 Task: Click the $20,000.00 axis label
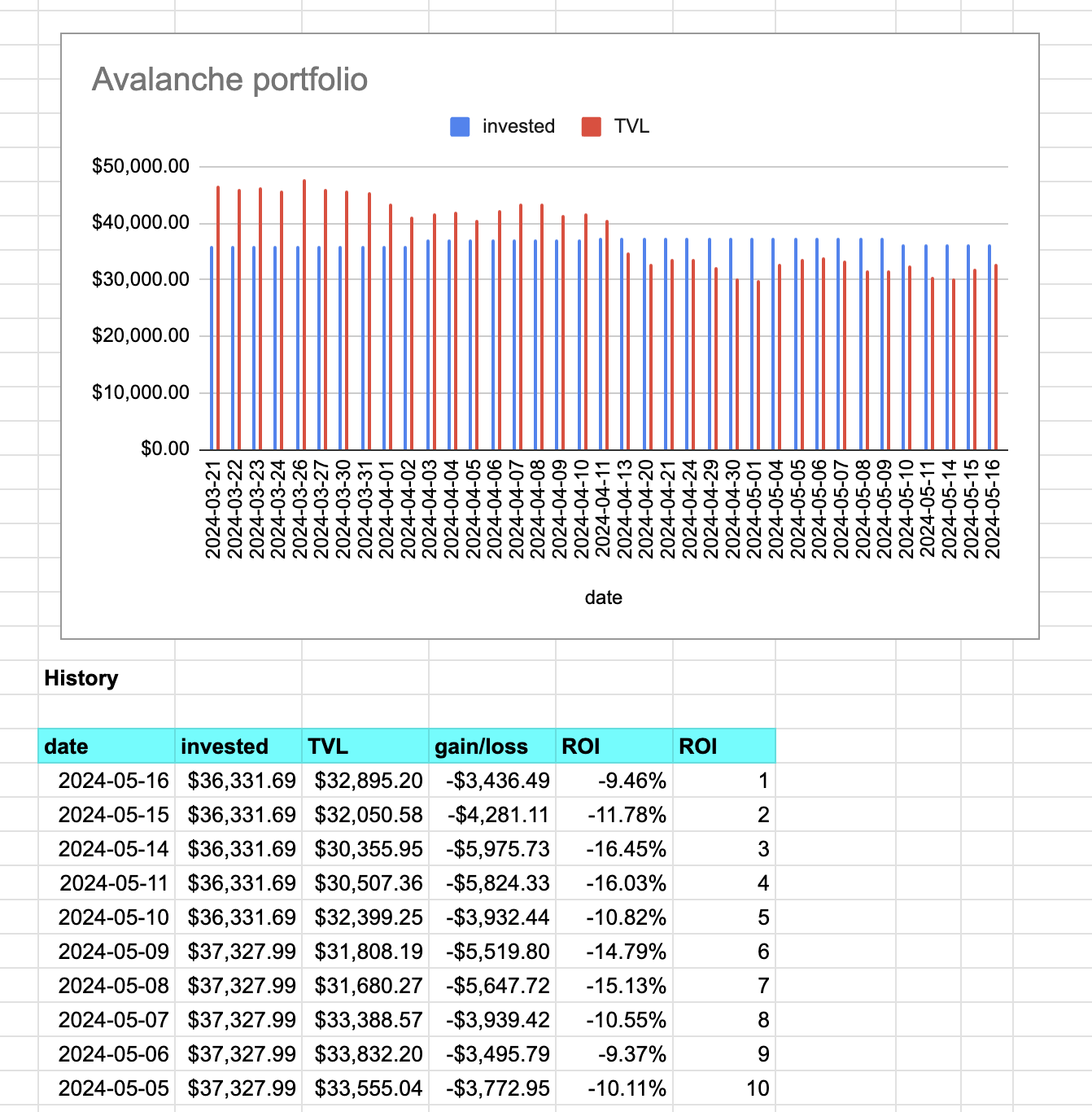(140, 336)
